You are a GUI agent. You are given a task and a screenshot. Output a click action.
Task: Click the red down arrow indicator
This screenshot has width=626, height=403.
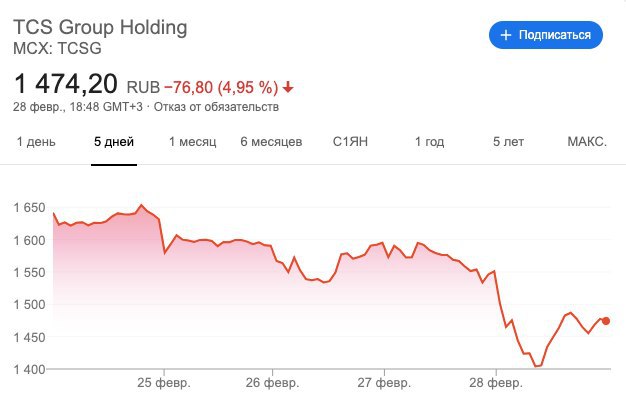(x=288, y=85)
